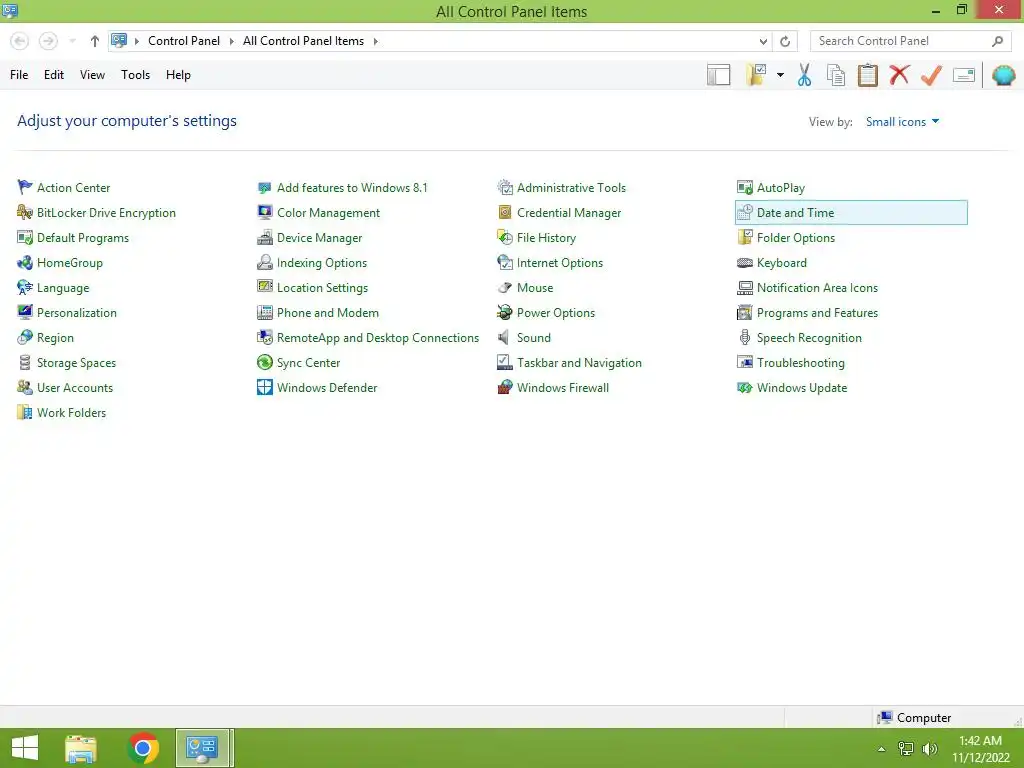Viewport: 1024px width, 768px height.
Task: Click the volume speaker tray icon
Action: 929,749
